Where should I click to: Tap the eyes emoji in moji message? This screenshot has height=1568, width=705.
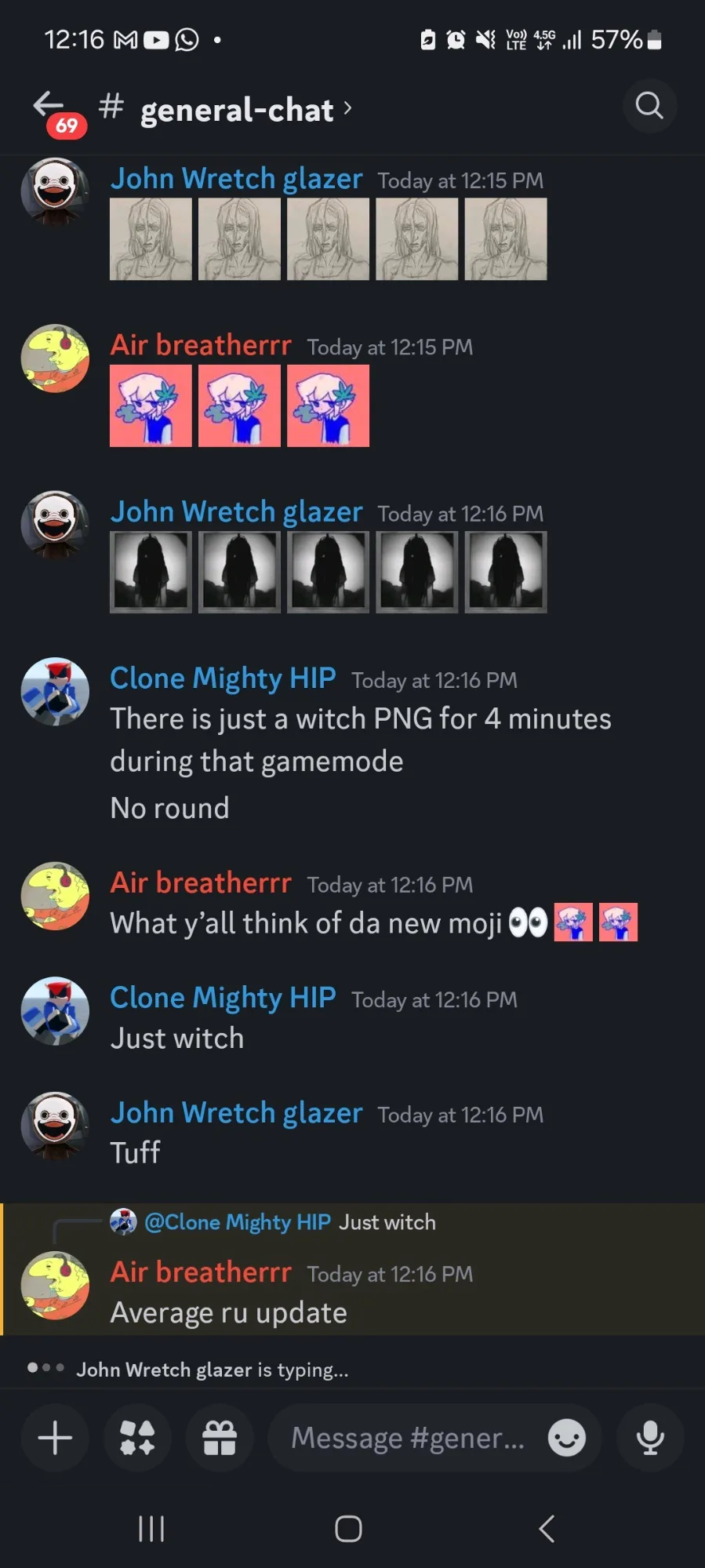point(528,922)
